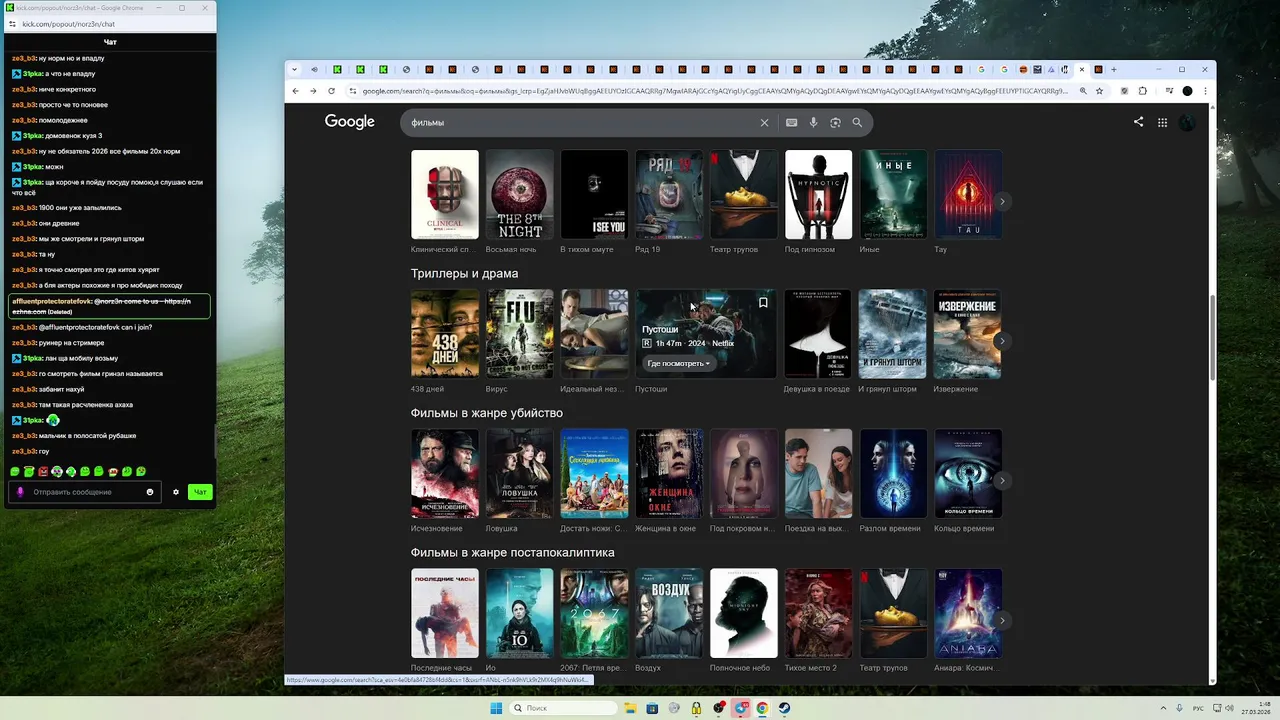Open the zoom magnifier in the address bar
Image resolution: width=1280 pixels, height=720 pixels.
1083,91
